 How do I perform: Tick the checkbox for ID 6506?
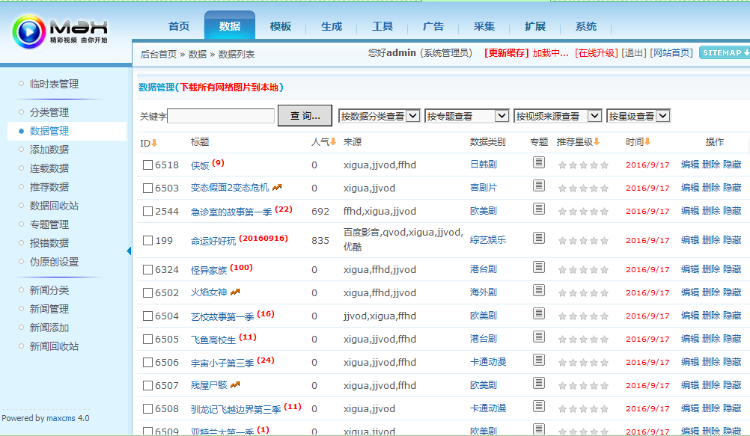coord(148,362)
